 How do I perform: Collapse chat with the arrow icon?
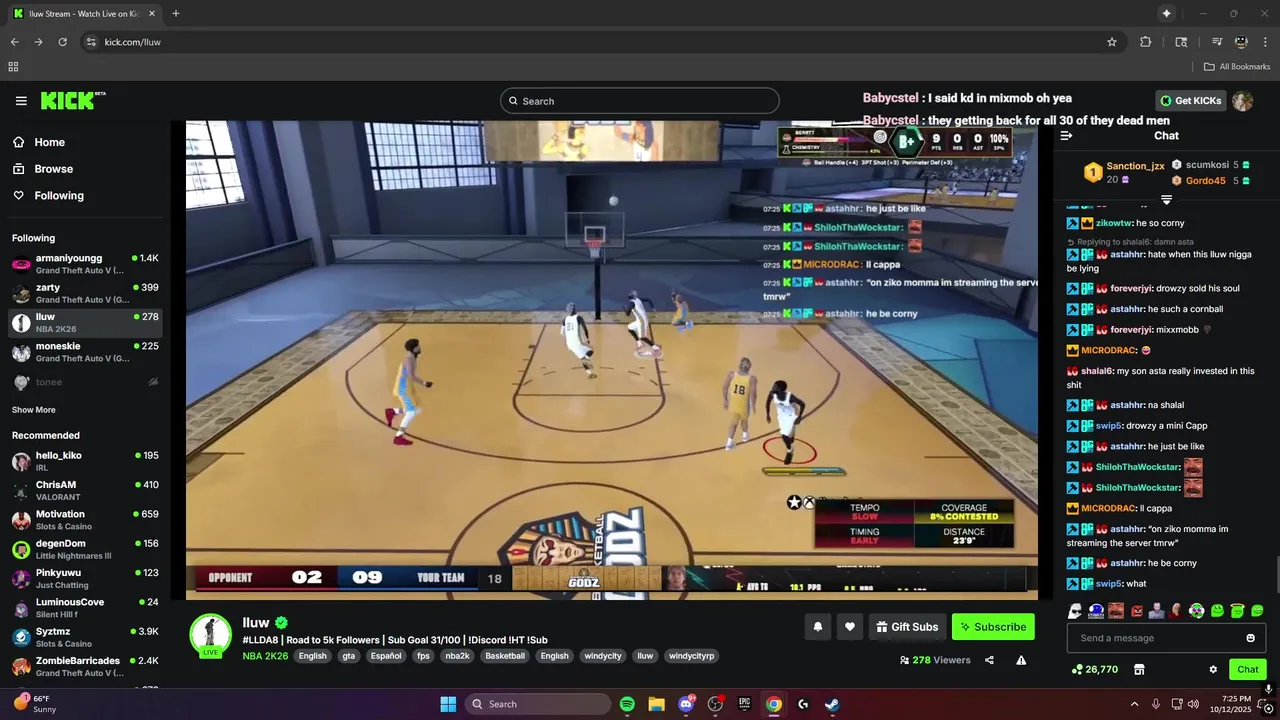tap(1066, 136)
